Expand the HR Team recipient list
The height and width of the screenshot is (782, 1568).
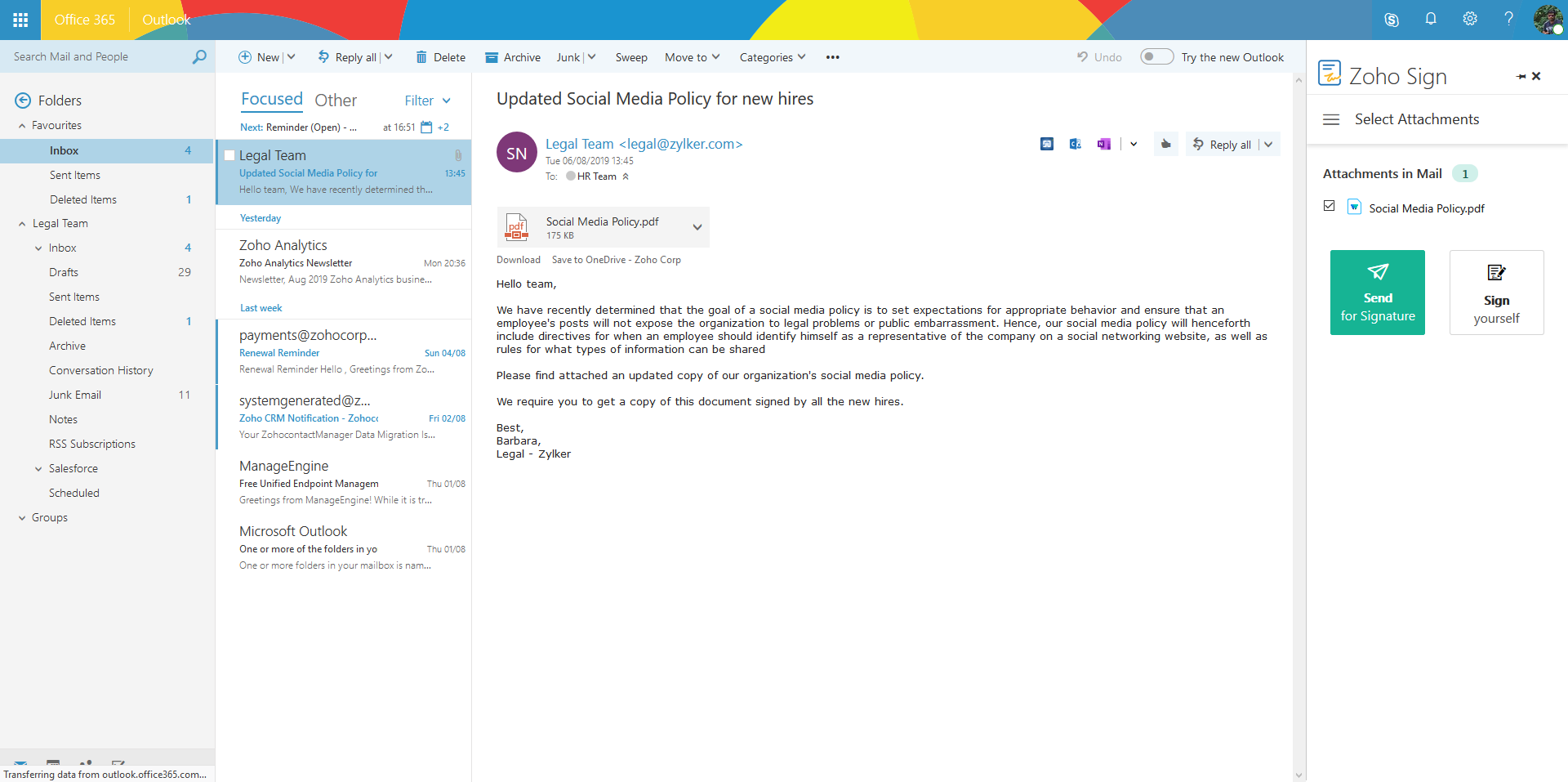tap(626, 177)
